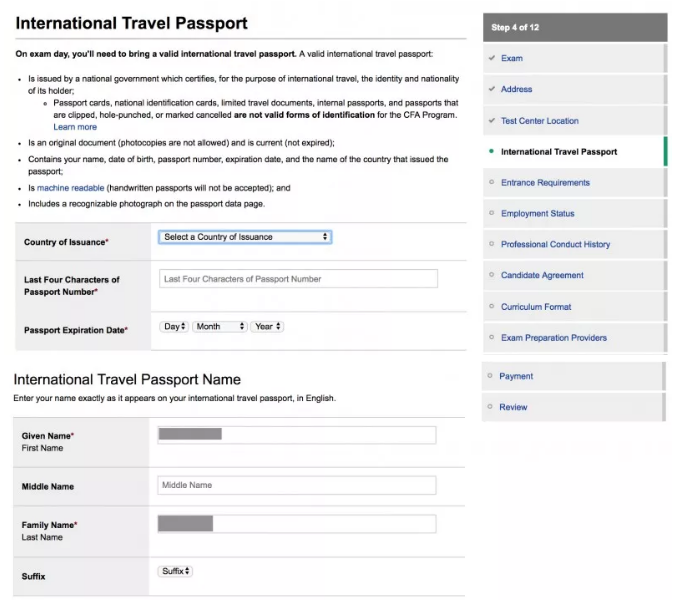
Task: Focus the Given Name input field
Action: tap(297, 435)
